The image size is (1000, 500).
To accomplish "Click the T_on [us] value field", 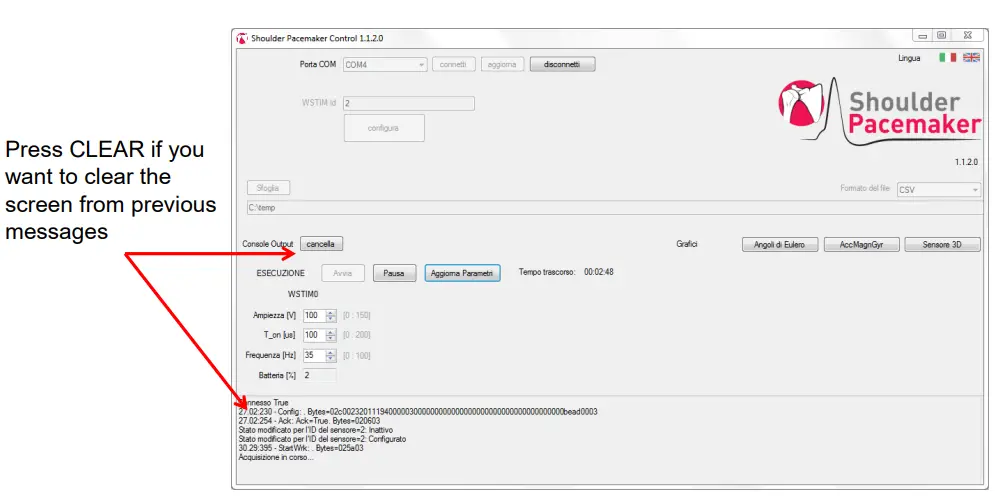I will 314,335.
